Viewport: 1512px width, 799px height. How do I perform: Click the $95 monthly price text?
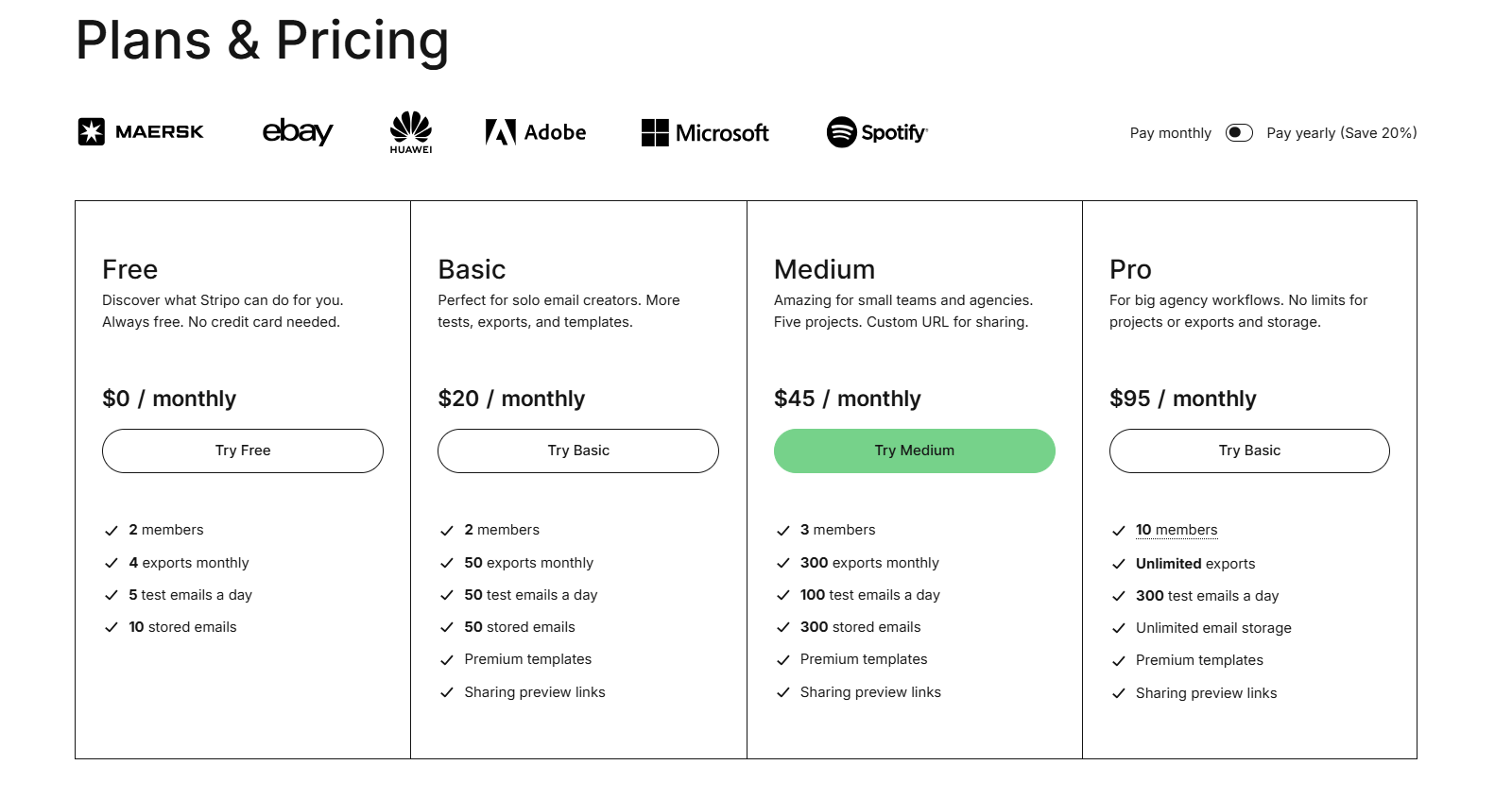(x=1182, y=398)
